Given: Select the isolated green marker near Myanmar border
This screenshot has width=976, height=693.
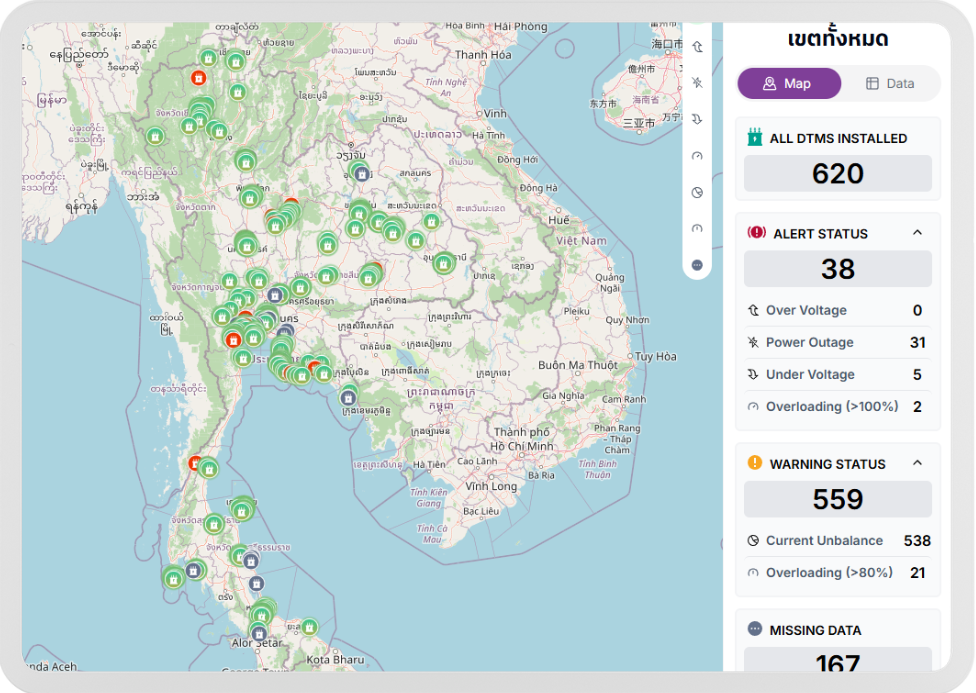Looking at the screenshot, I should (x=155, y=136).
